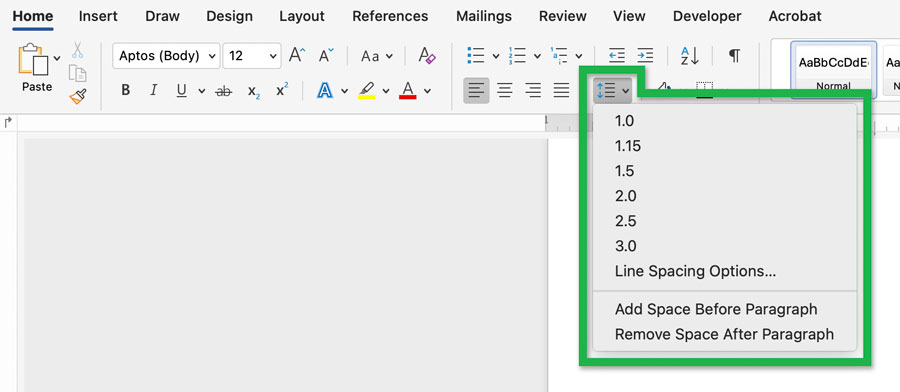Viewport: 900px width, 392px height.
Task: Insert a multilevel list
Action: (x=559, y=56)
